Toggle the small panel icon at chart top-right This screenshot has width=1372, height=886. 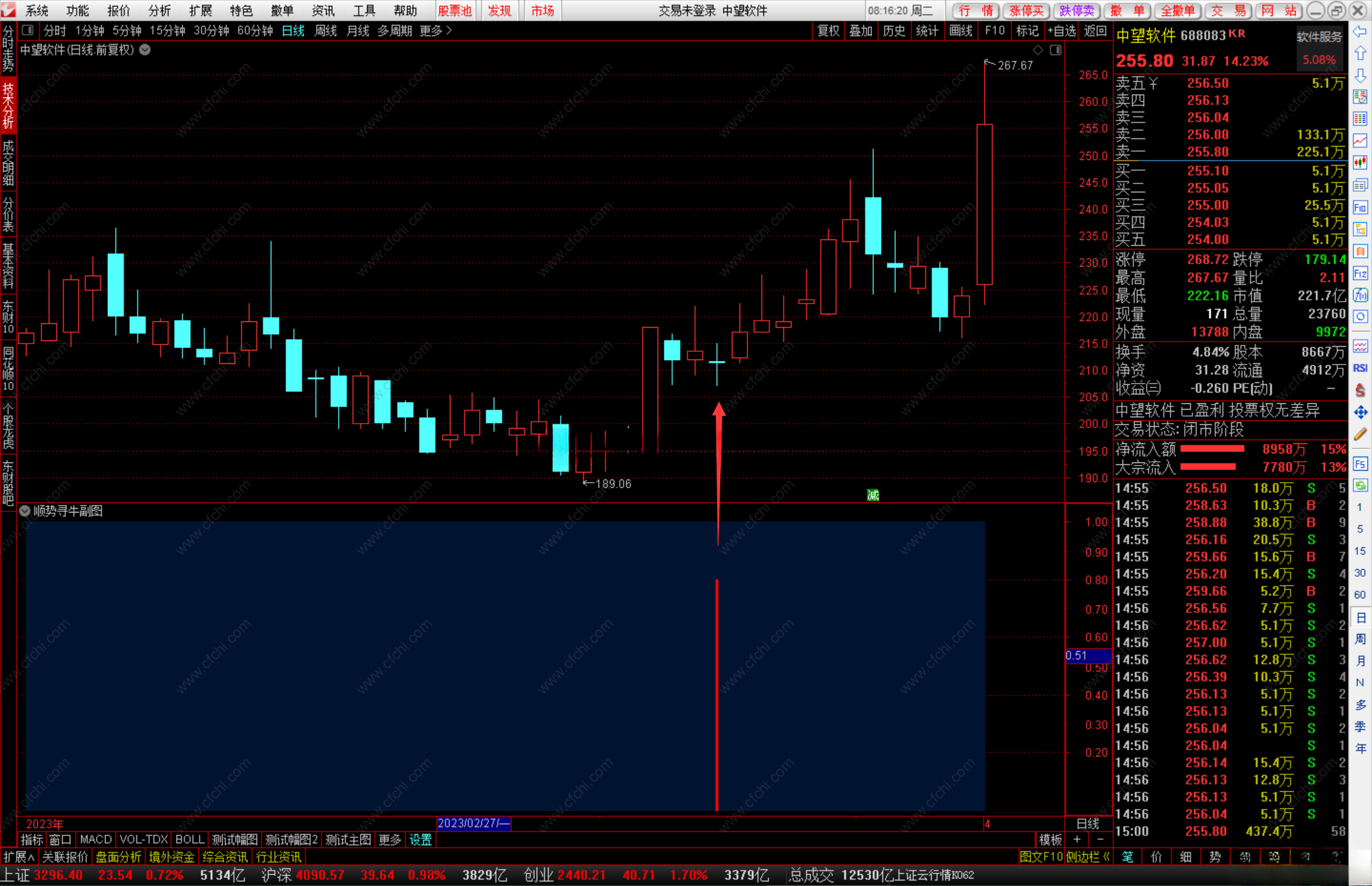pos(1056,50)
